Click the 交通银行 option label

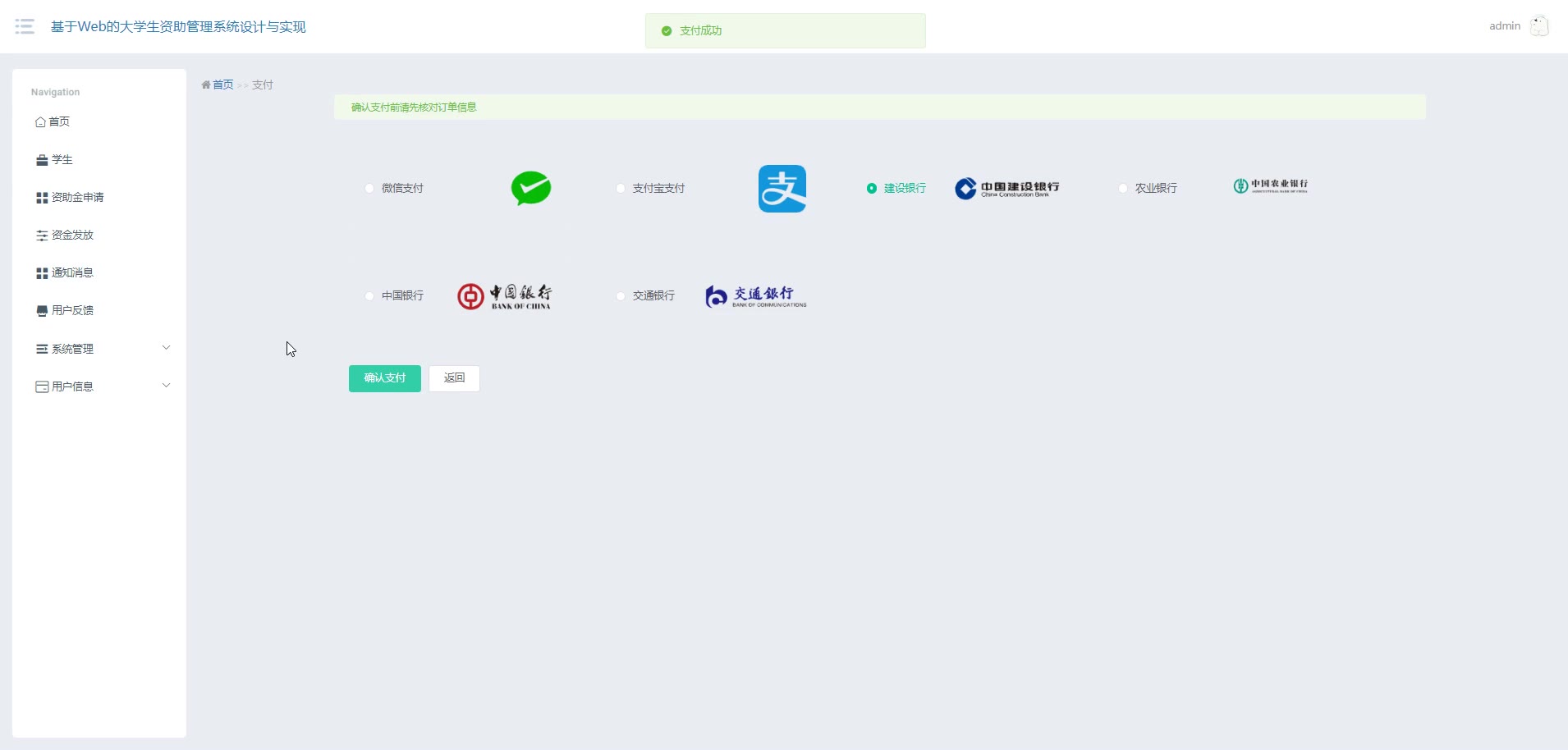pyautogui.click(x=653, y=295)
